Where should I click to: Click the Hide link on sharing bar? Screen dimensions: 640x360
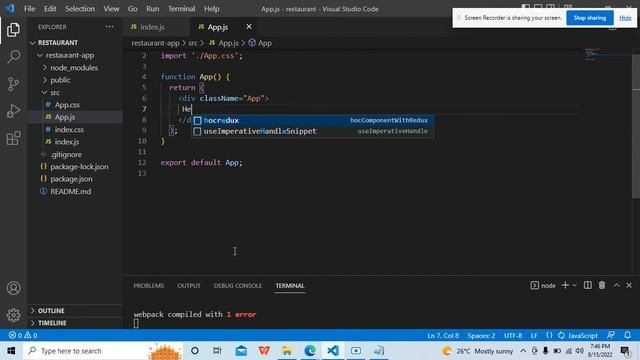pos(625,18)
